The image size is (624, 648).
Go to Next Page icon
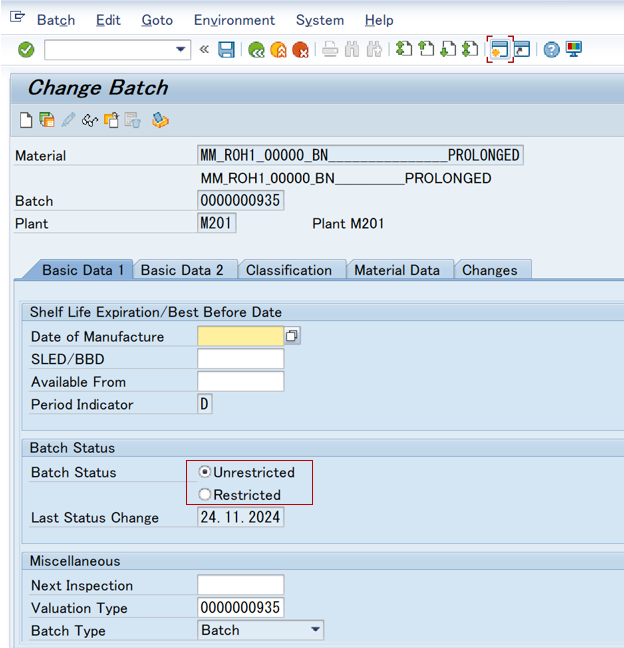coord(448,50)
